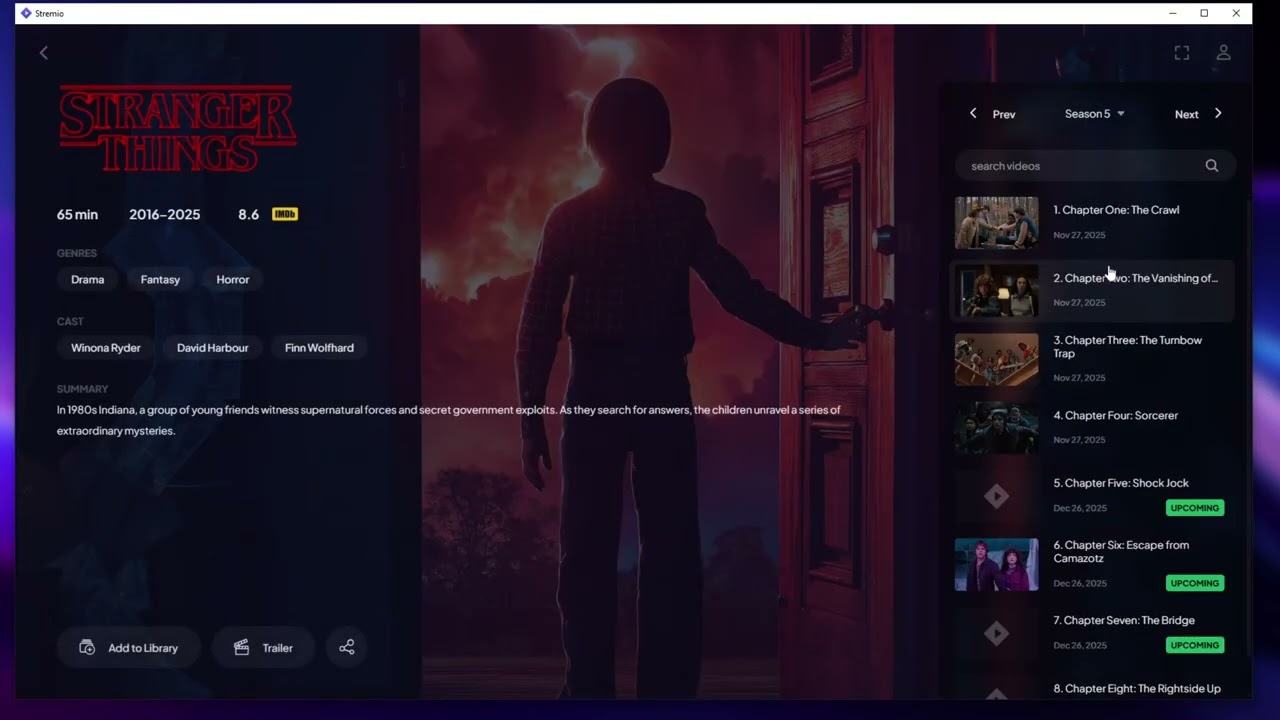Open episode Chapter Six: Escape from Camazotz
The image size is (1280, 720).
click(1092, 564)
